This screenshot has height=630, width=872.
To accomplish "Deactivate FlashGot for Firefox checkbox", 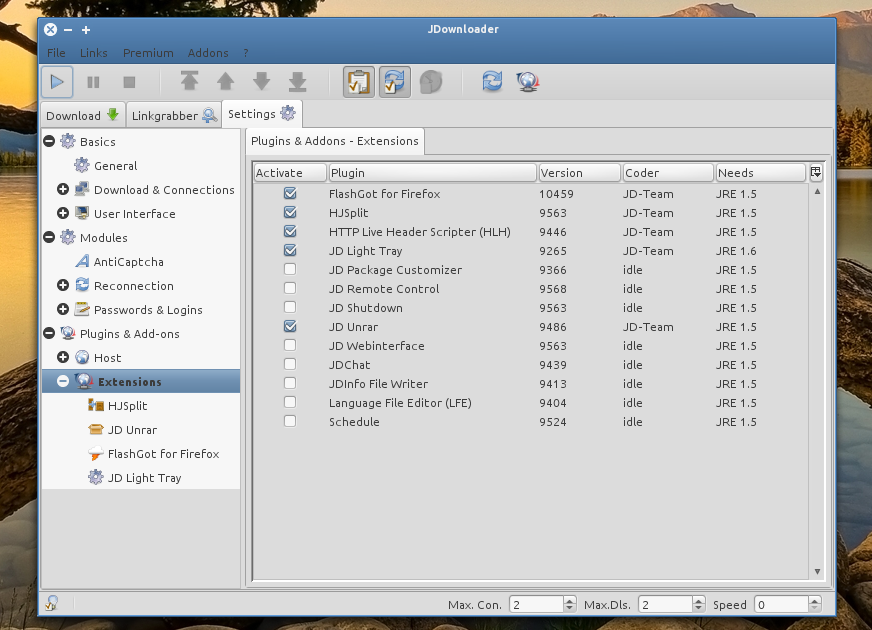I will (290, 194).
